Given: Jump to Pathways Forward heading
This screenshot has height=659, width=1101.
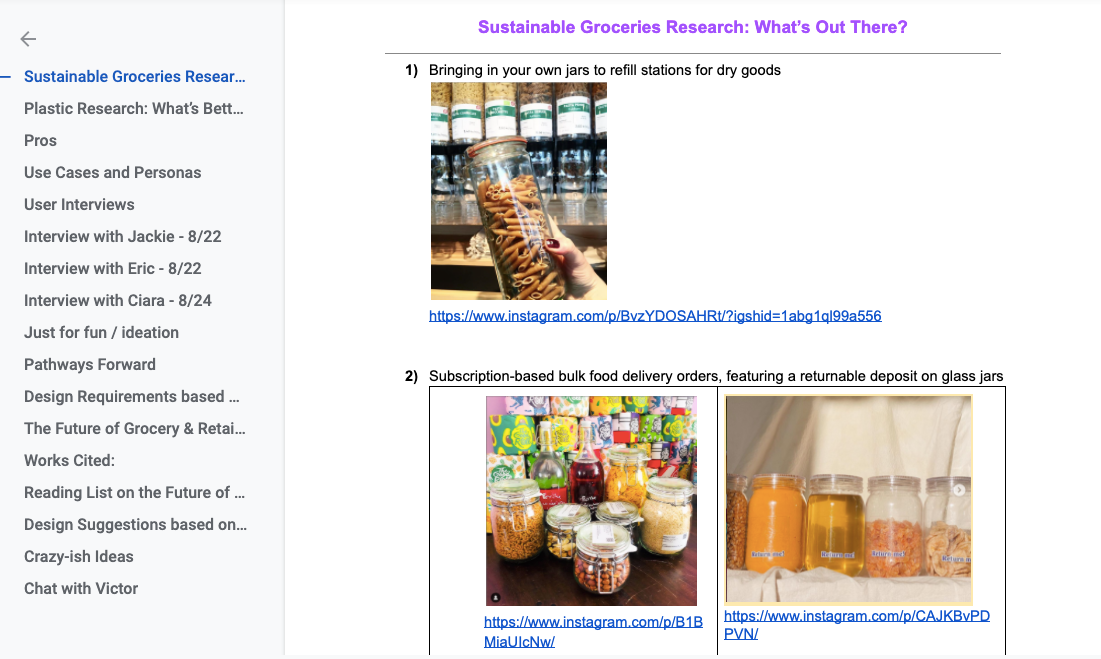Looking at the screenshot, I should pyautogui.click(x=90, y=364).
